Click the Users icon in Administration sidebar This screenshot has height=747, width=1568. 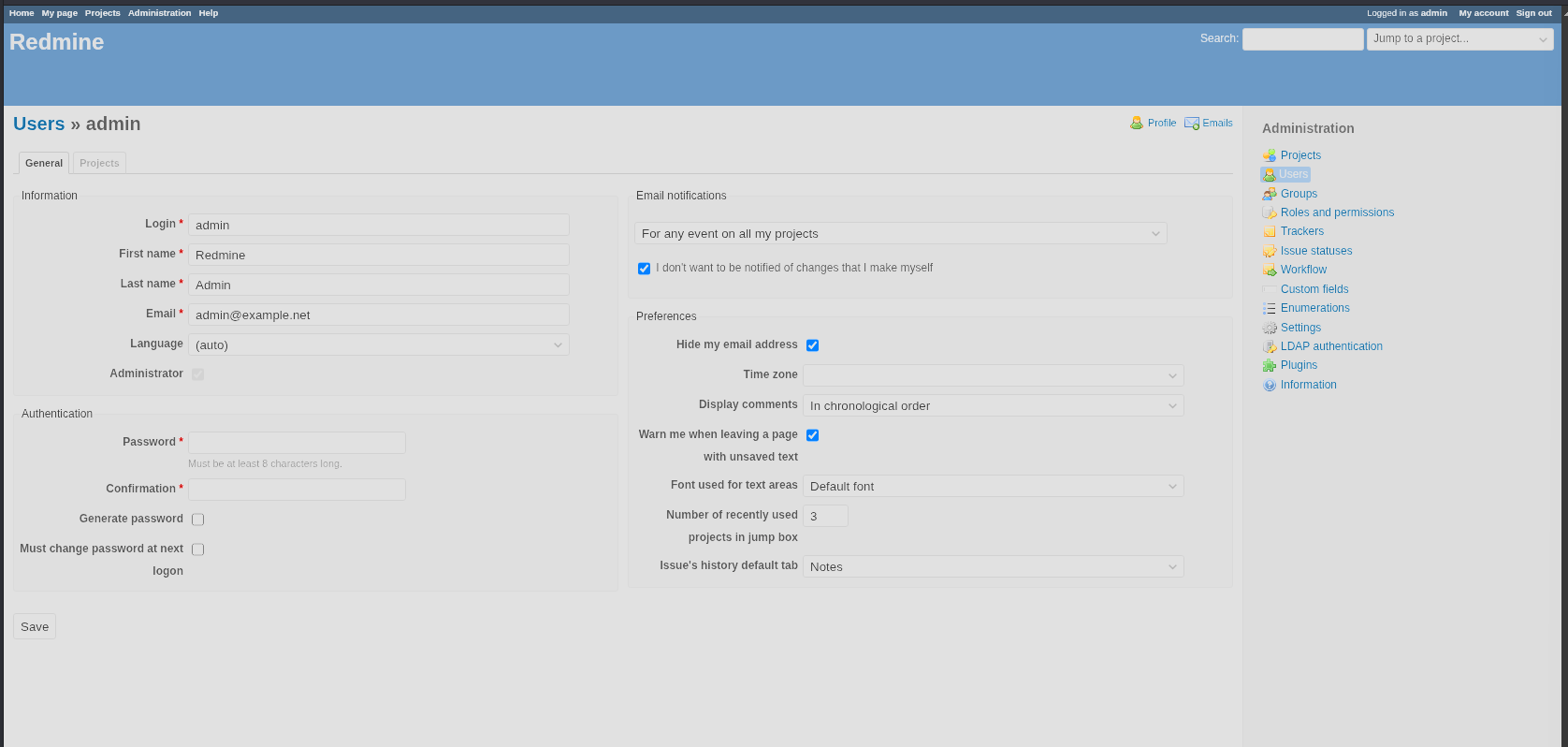pyautogui.click(x=1269, y=174)
